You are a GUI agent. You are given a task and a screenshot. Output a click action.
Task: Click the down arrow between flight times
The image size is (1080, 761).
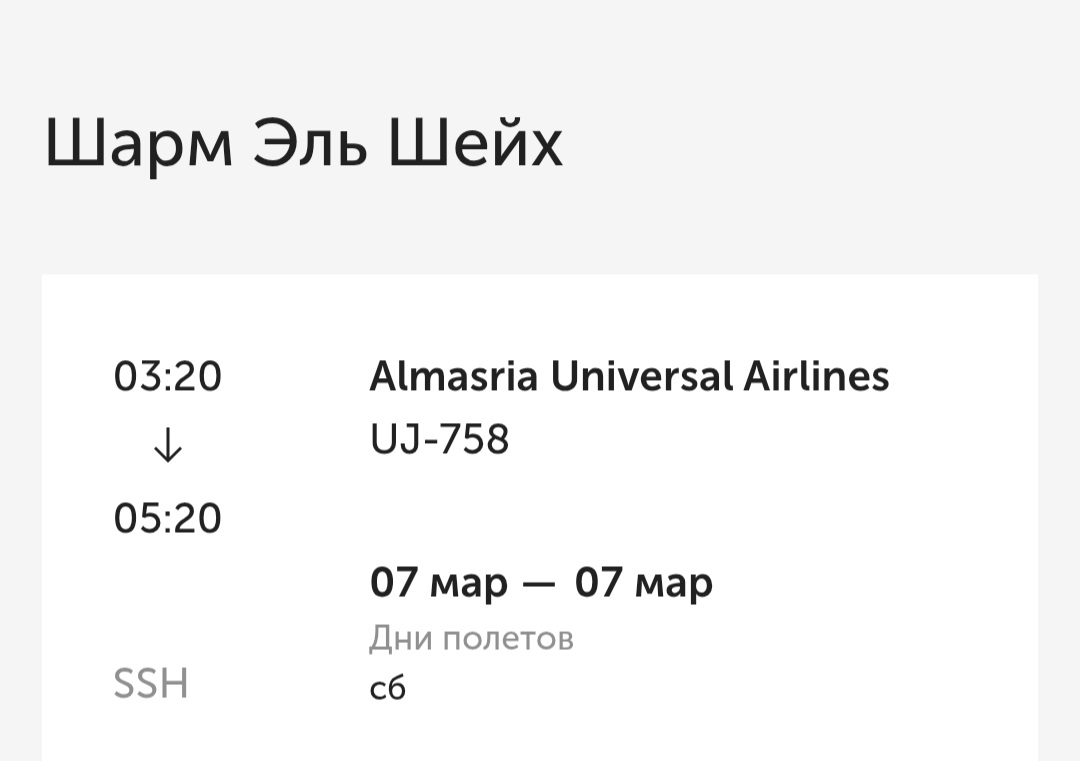[x=168, y=448]
